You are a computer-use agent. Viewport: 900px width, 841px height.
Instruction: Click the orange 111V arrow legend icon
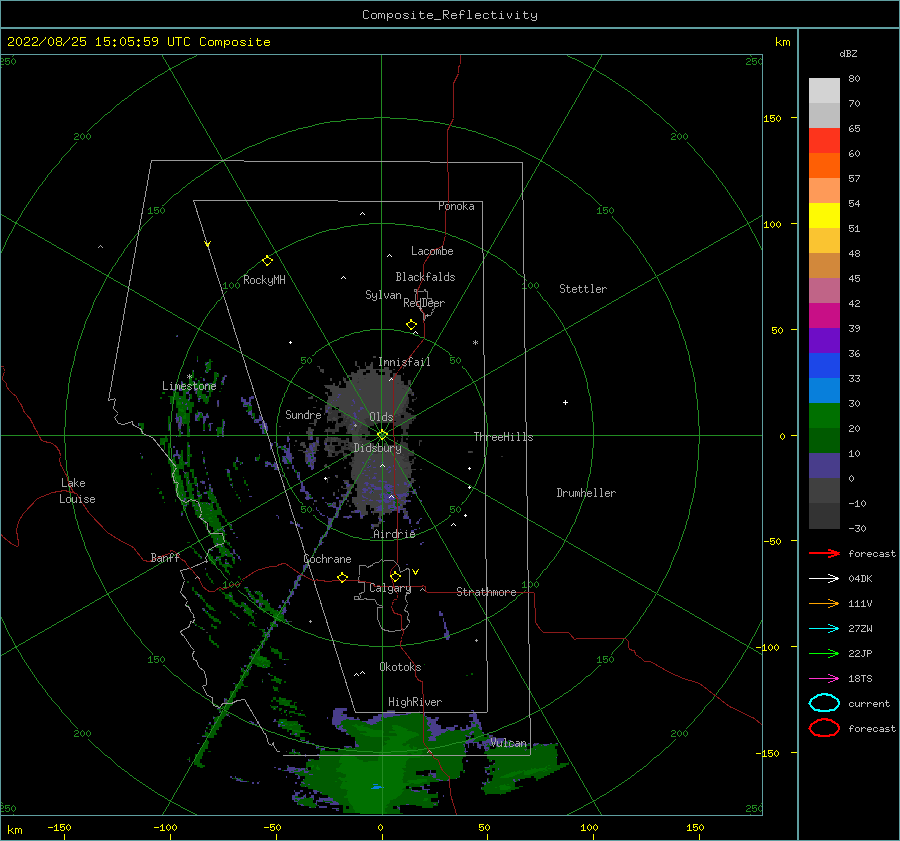point(824,603)
